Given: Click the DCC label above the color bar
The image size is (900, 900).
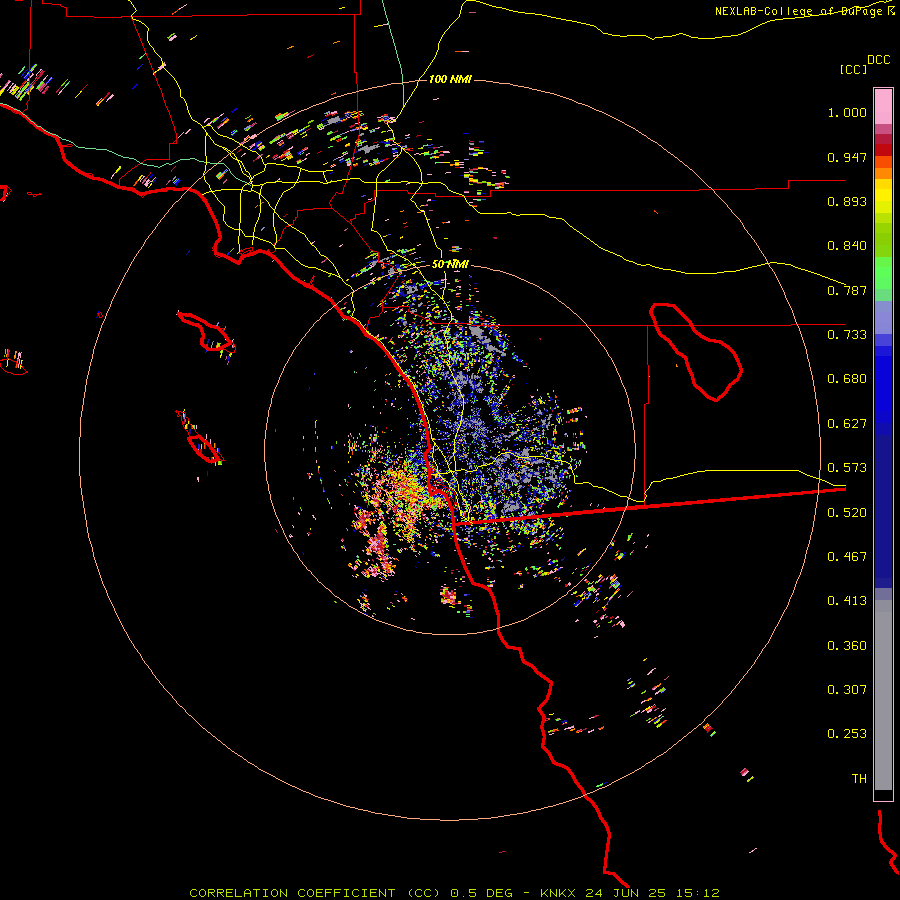Looking at the screenshot, I should click(x=878, y=60).
